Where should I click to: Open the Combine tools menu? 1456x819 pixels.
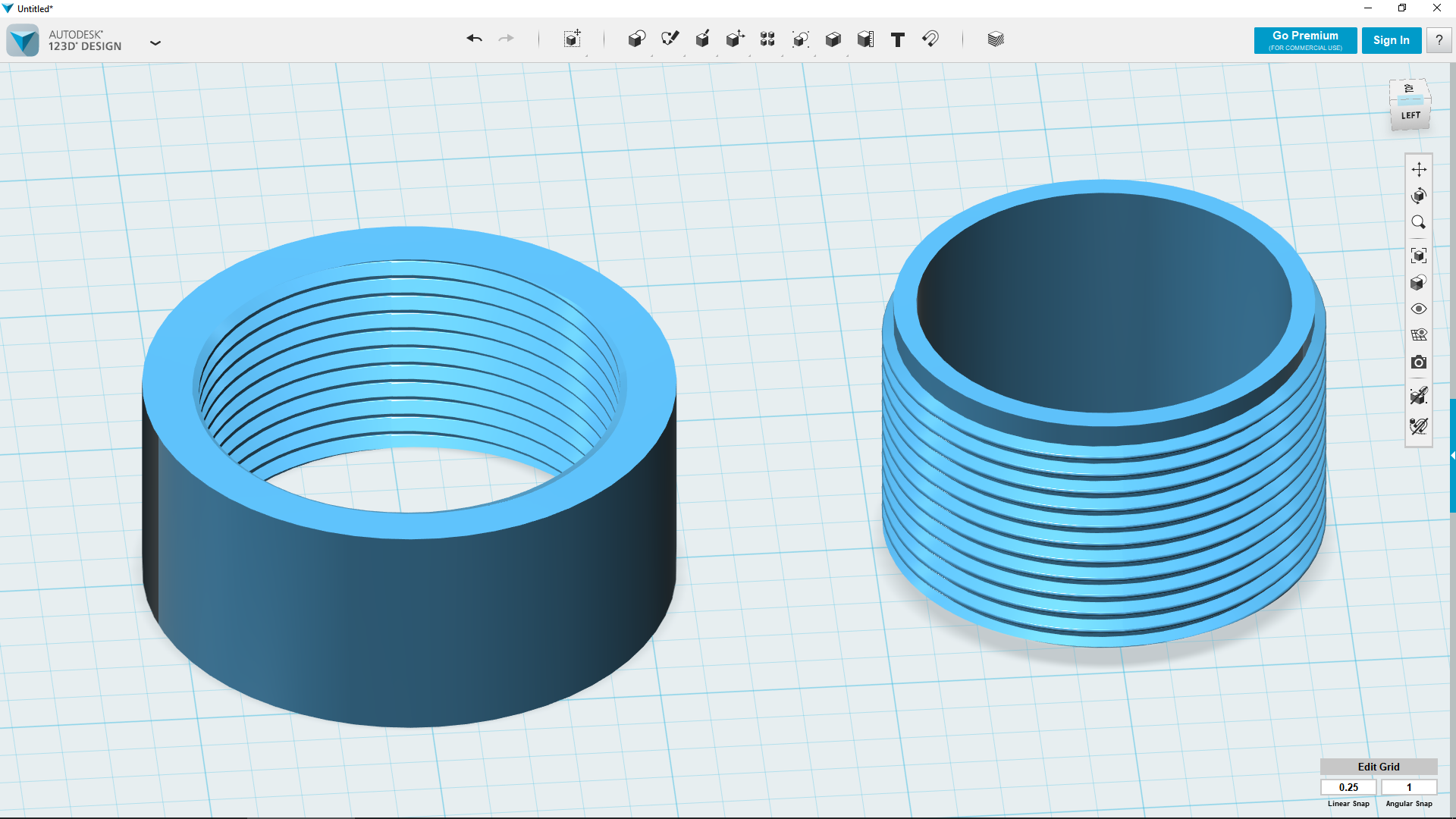(x=833, y=39)
